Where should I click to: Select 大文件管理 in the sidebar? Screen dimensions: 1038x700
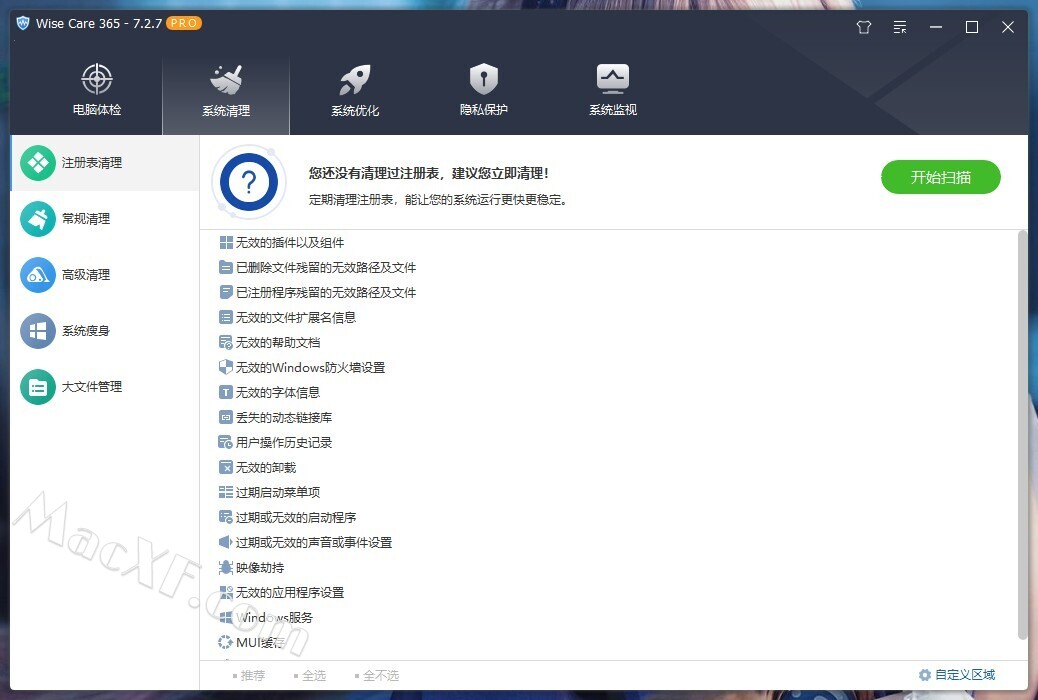click(x=105, y=387)
